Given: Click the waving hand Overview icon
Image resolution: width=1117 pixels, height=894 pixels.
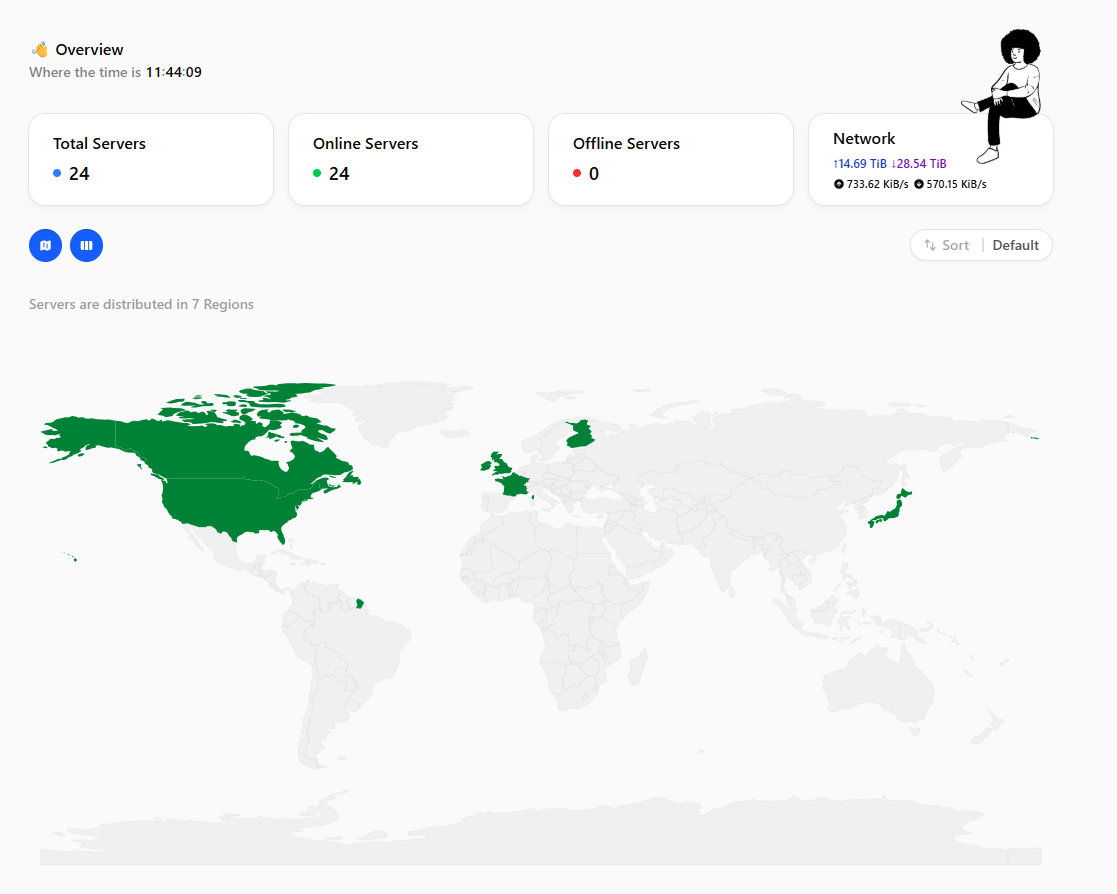Looking at the screenshot, I should coord(40,49).
